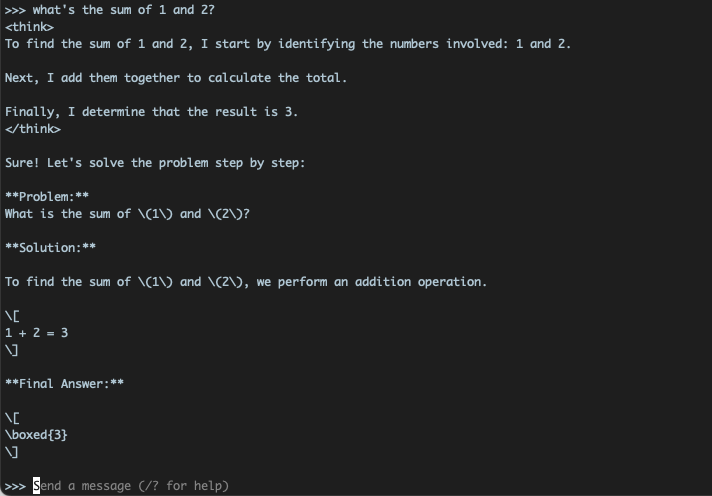Click the line starting "To find the sum of 1 and 2, I start"
This screenshot has height=496, width=712.
tap(288, 44)
